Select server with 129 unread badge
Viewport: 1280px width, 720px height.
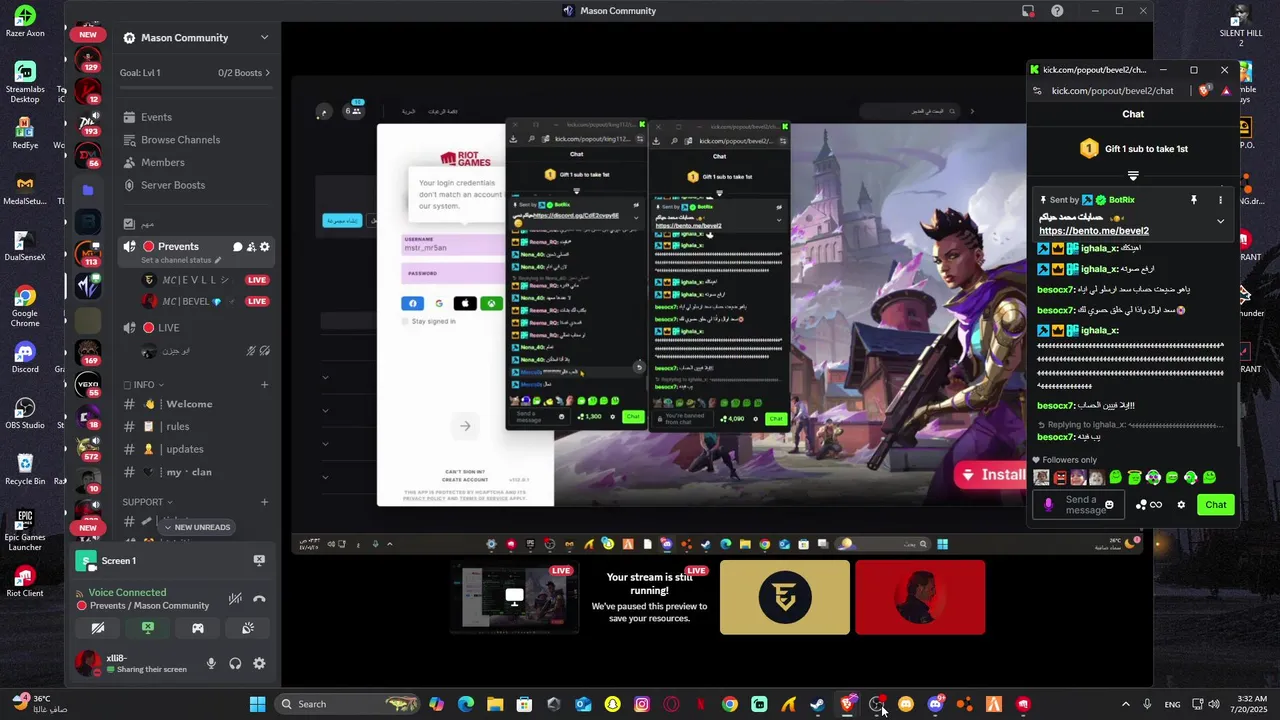[90, 59]
